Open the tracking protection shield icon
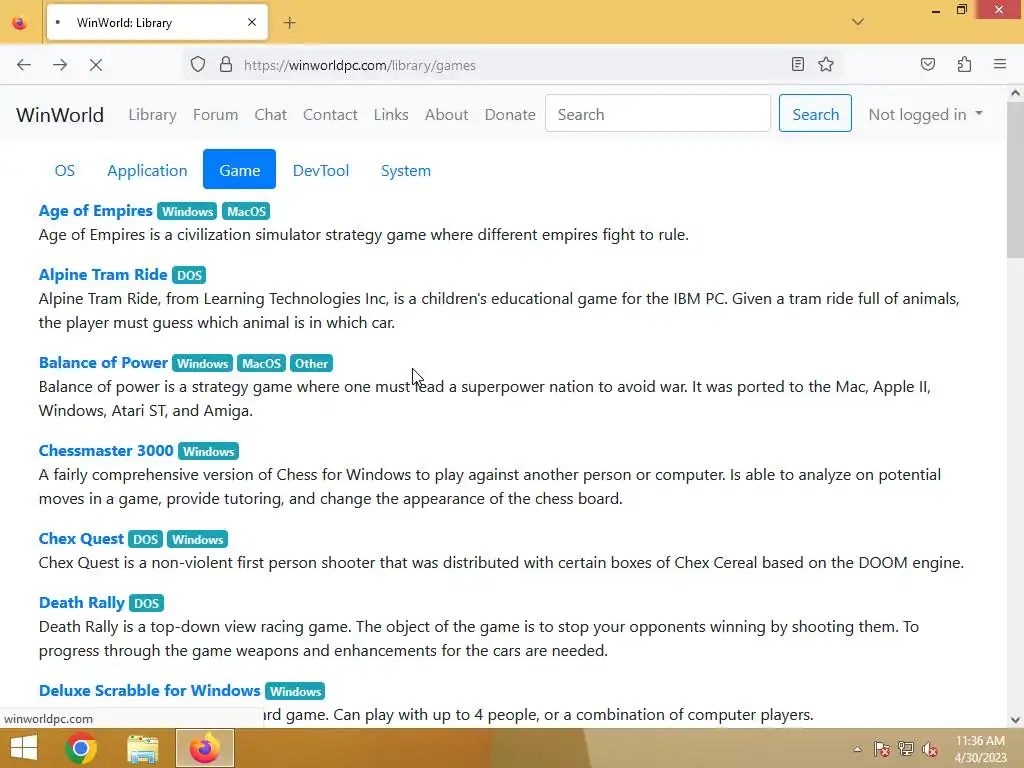 [198, 65]
